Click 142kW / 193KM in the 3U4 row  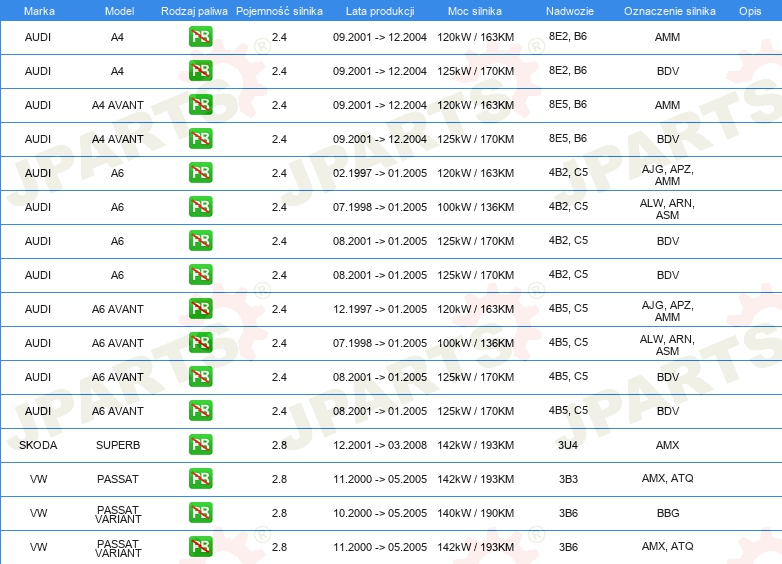pyautogui.click(x=476, y=445)
